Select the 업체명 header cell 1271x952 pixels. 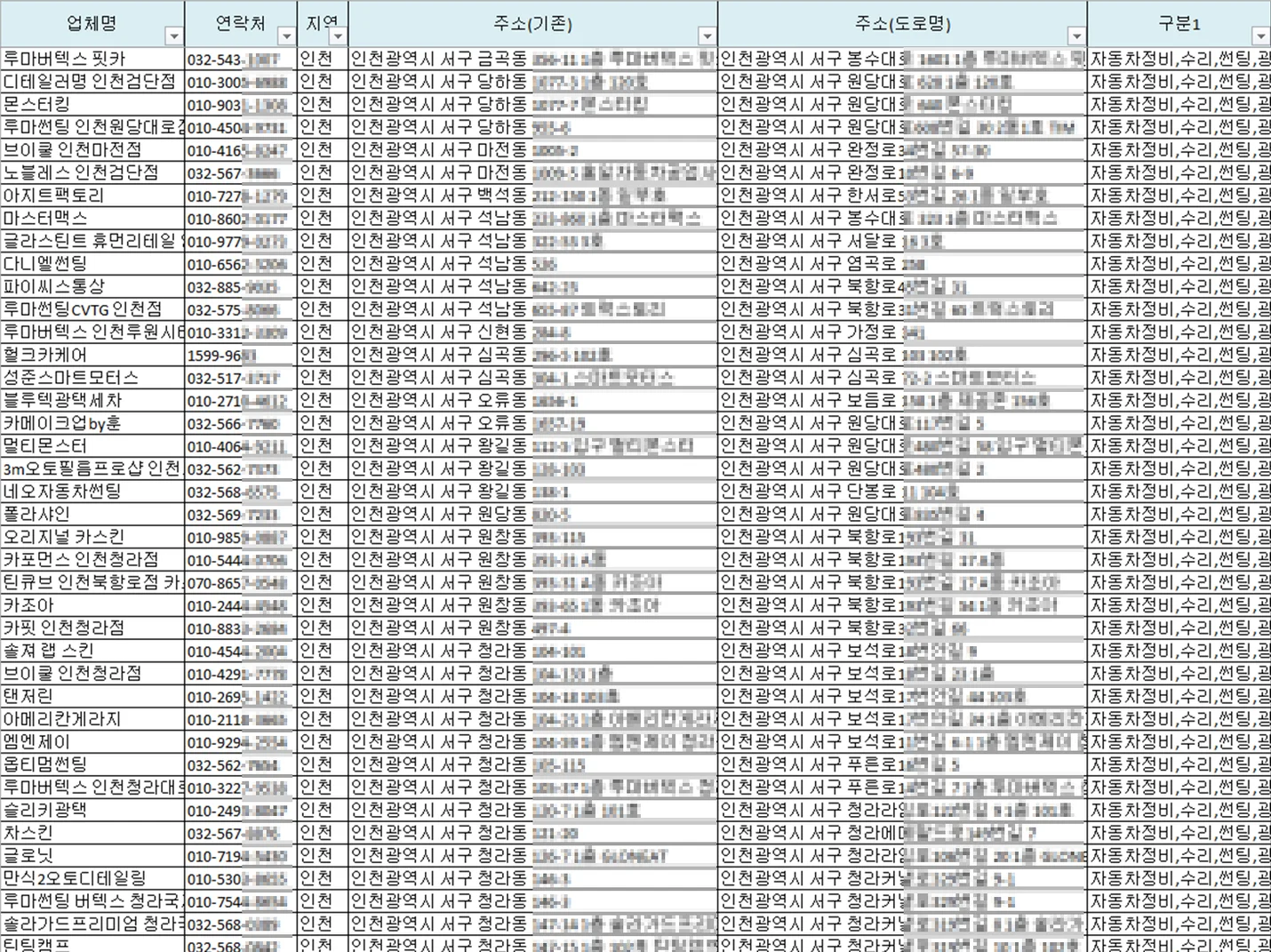click(92, 24)
